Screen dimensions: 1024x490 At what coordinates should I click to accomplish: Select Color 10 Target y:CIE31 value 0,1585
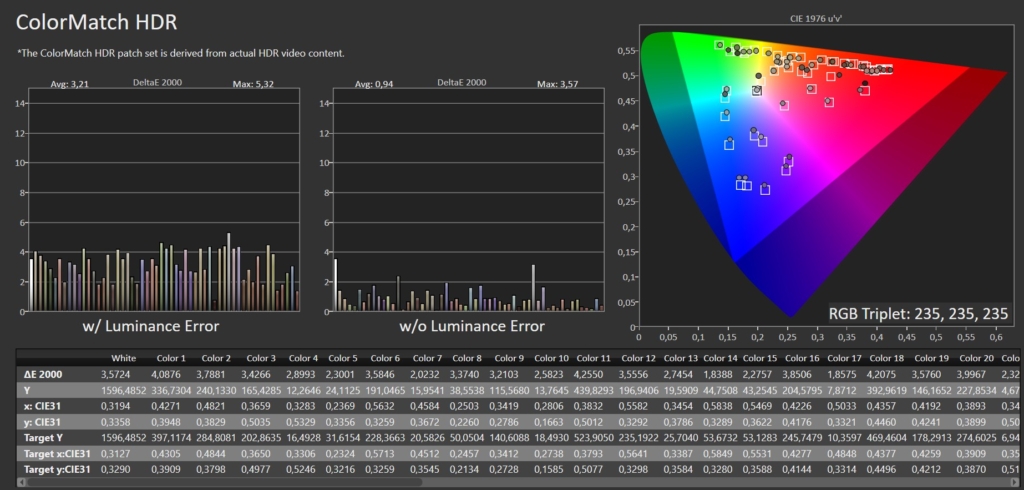point(551,469)
